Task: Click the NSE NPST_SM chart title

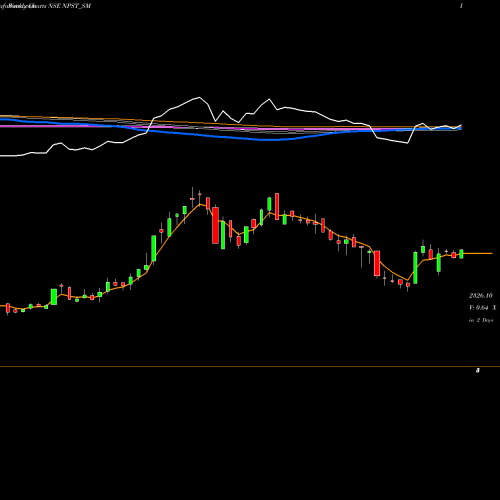Action: tap(70, 6)
